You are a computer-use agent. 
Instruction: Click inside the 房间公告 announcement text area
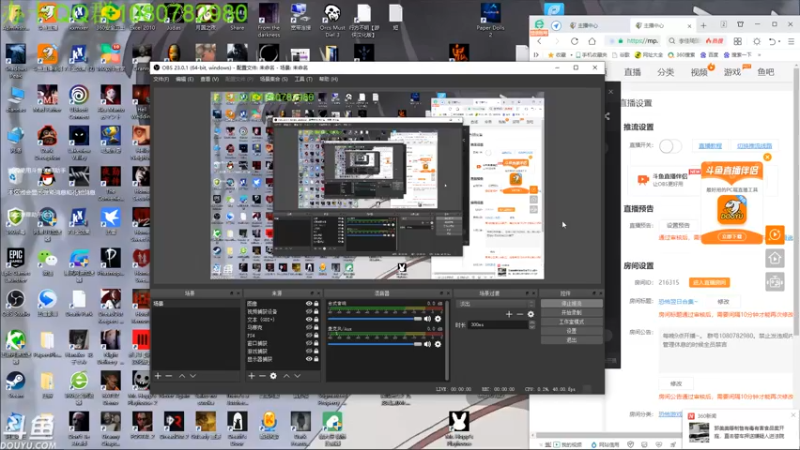pos(726,351)
